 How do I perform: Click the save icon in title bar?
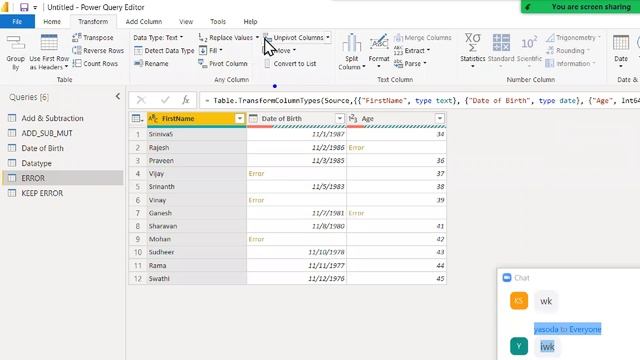(24, 7)
